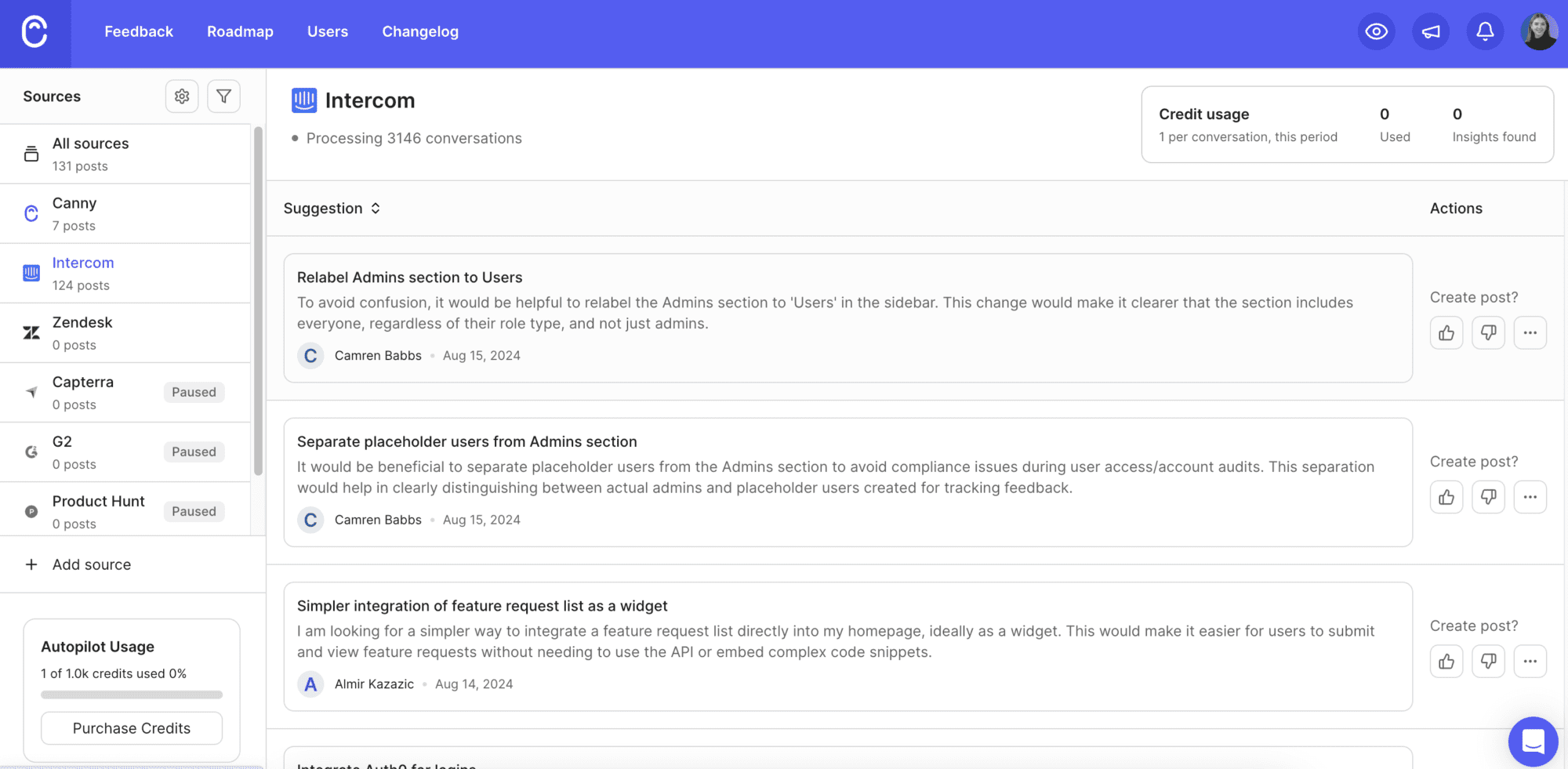The height and width of the screenshot is (769, 1568).
Task: Click the Product Hunt logo icon
Action: 31,511
